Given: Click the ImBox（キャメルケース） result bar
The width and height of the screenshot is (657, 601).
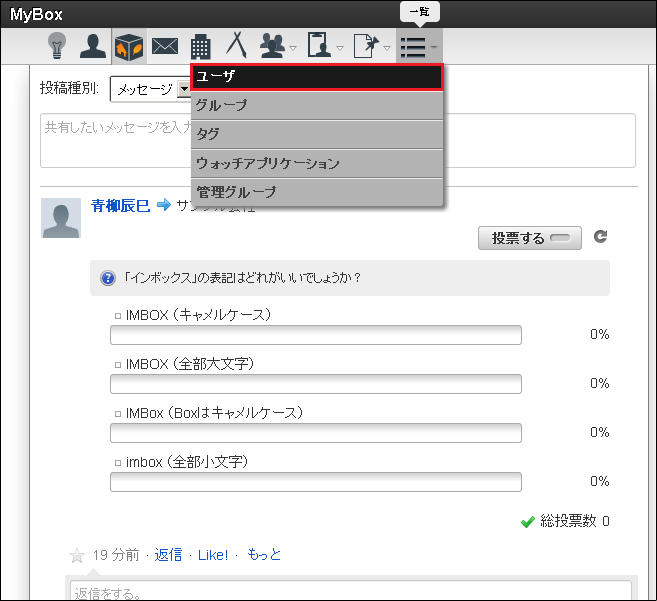Looking at the screenshot, I should 316,335.
